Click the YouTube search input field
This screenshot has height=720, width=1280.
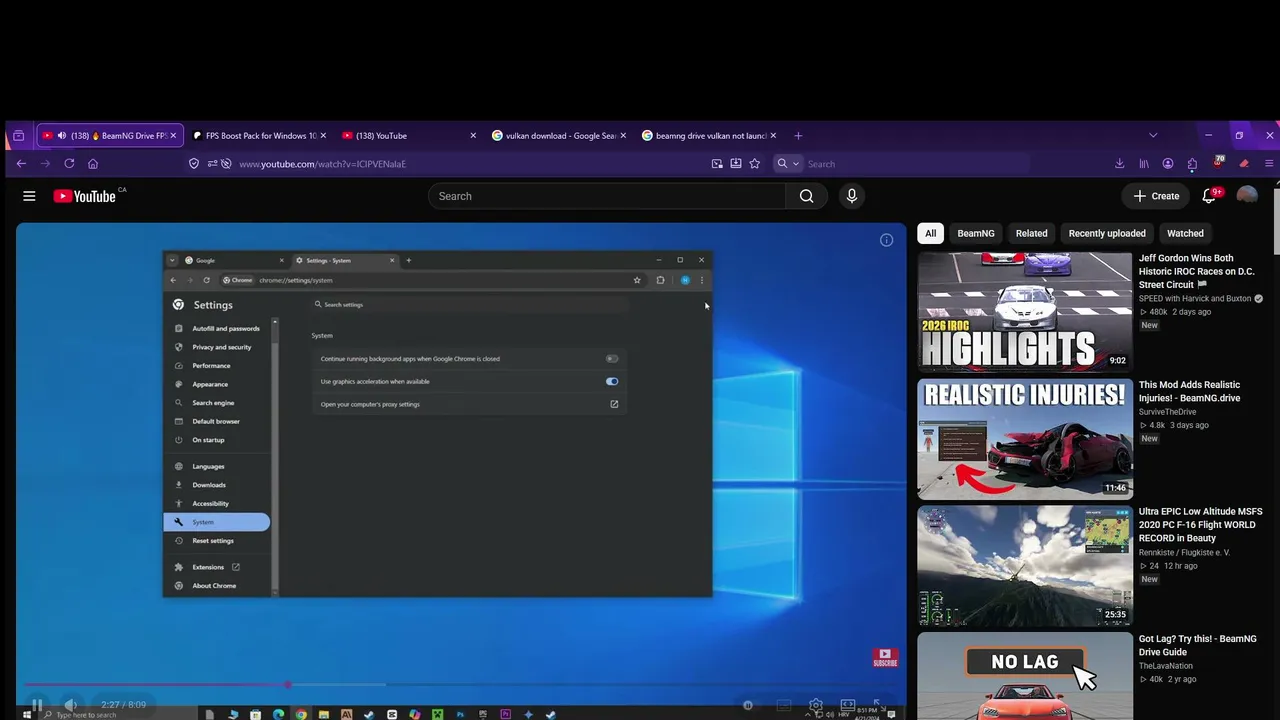pos(607,196)
